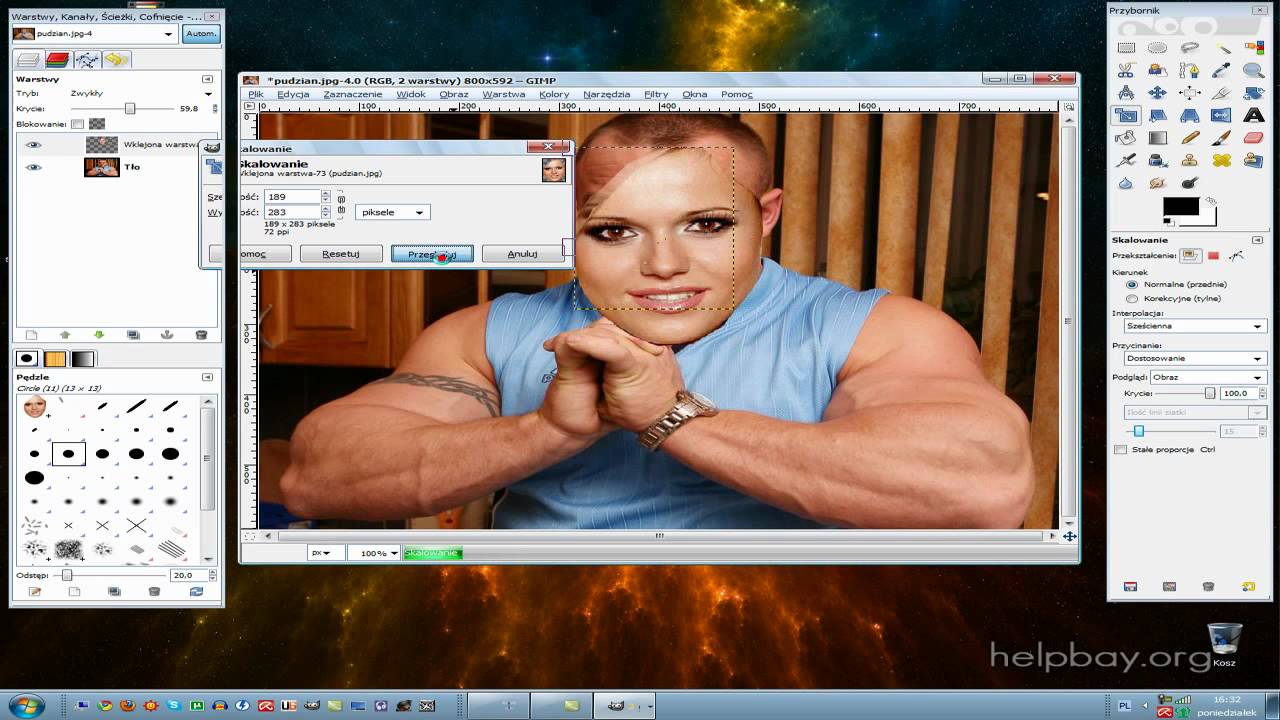The width and height of the screenshot is (1280, 720).
Task: Select the Flip tool
Action: pos(1222,116)
